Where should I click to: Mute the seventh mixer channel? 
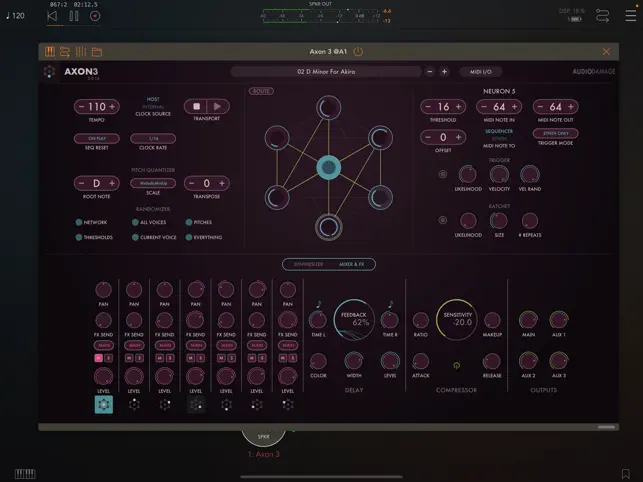tap(283, 358)
